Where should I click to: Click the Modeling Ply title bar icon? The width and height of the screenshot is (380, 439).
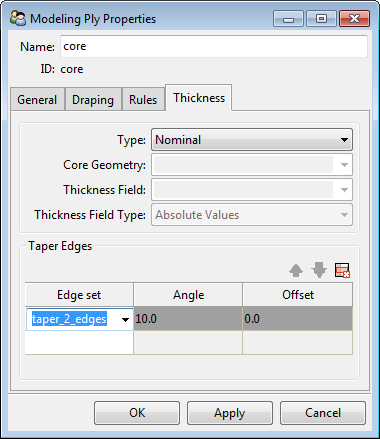pyautogui.click(x=18, y=19)
